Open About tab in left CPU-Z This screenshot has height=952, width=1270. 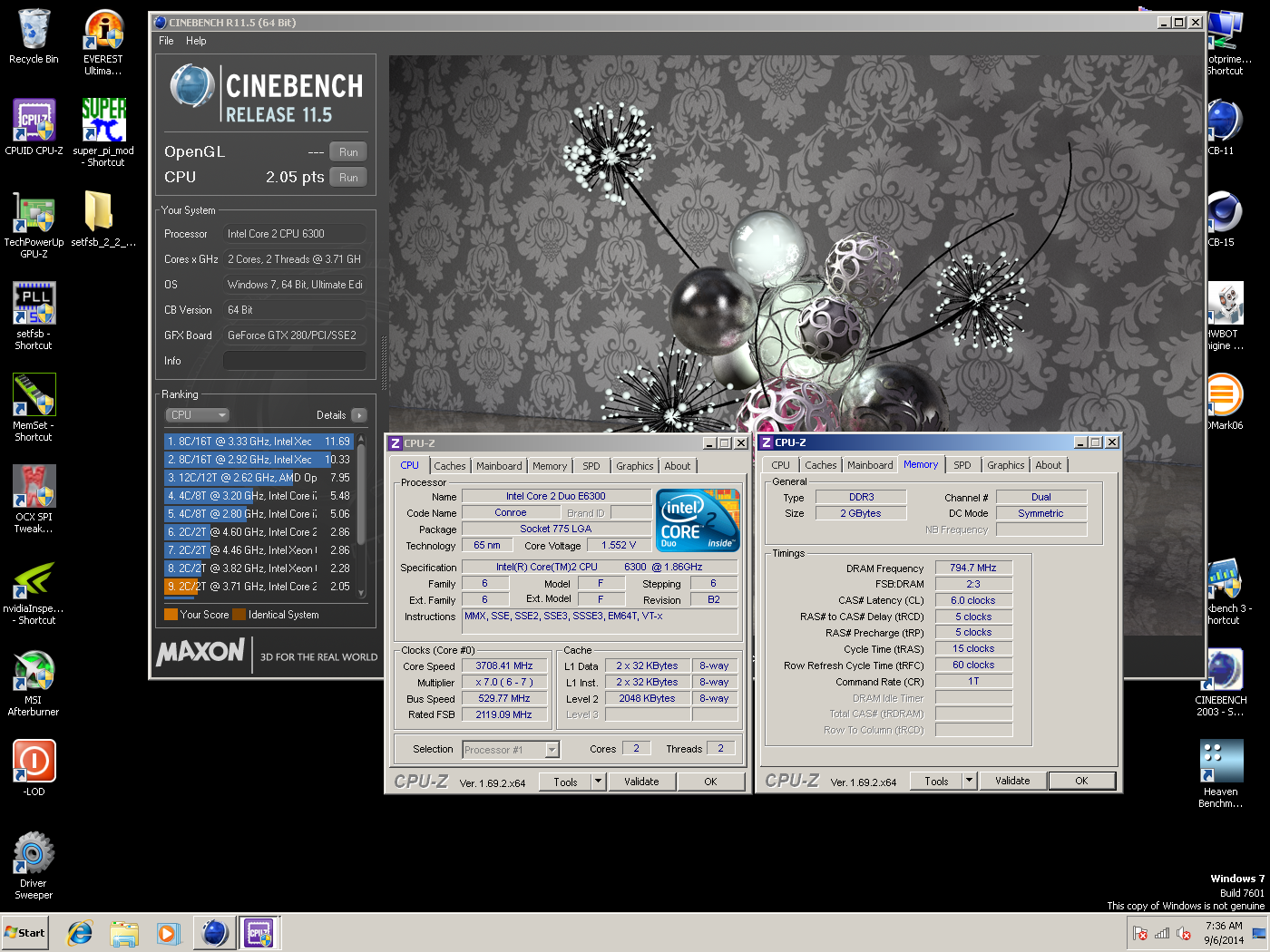(677, 466)
